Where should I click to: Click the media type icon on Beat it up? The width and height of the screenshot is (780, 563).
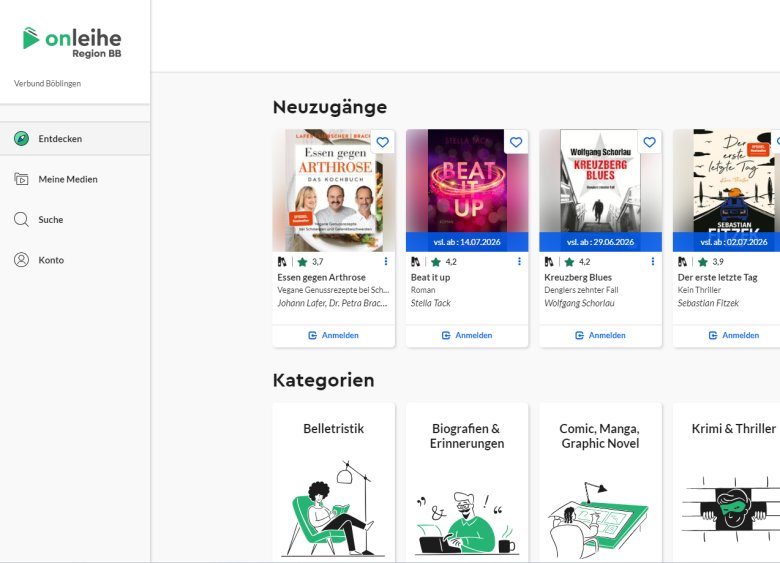pos(415,262)
